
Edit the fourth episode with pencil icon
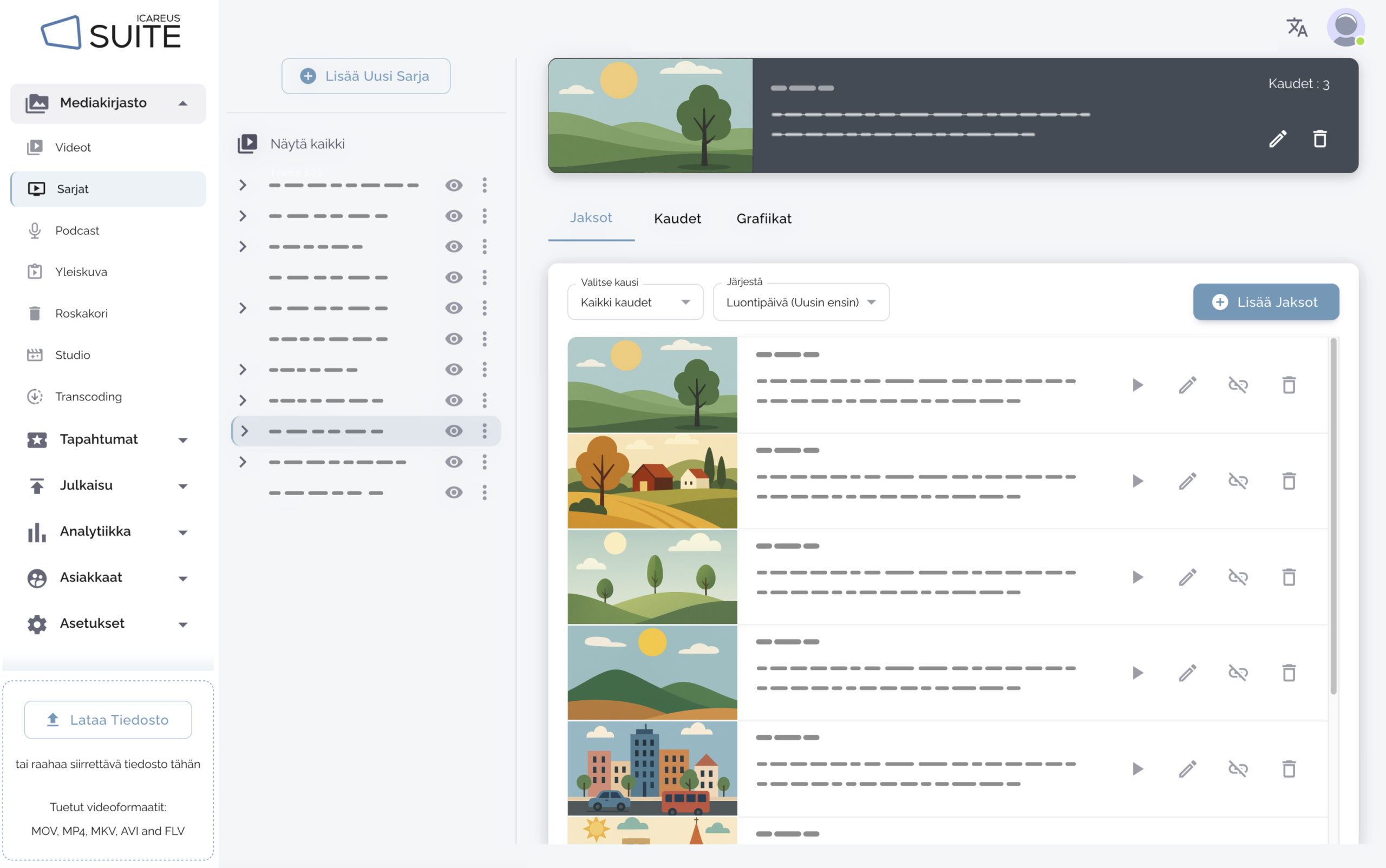(x=1187, y=673)
